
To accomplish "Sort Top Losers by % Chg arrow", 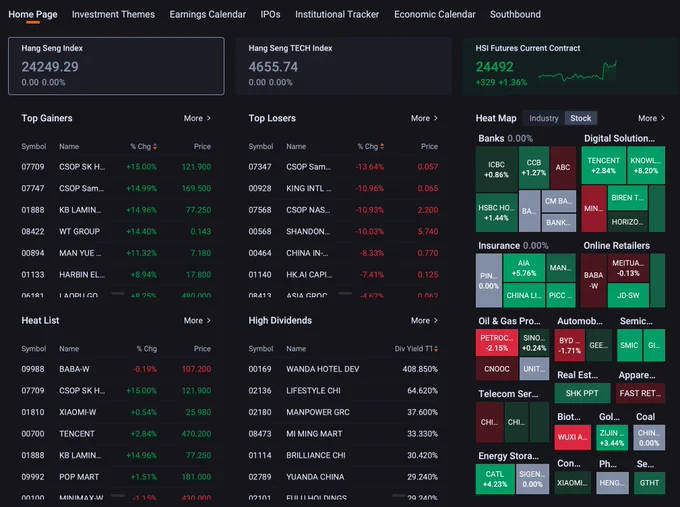I will point(382,147).
